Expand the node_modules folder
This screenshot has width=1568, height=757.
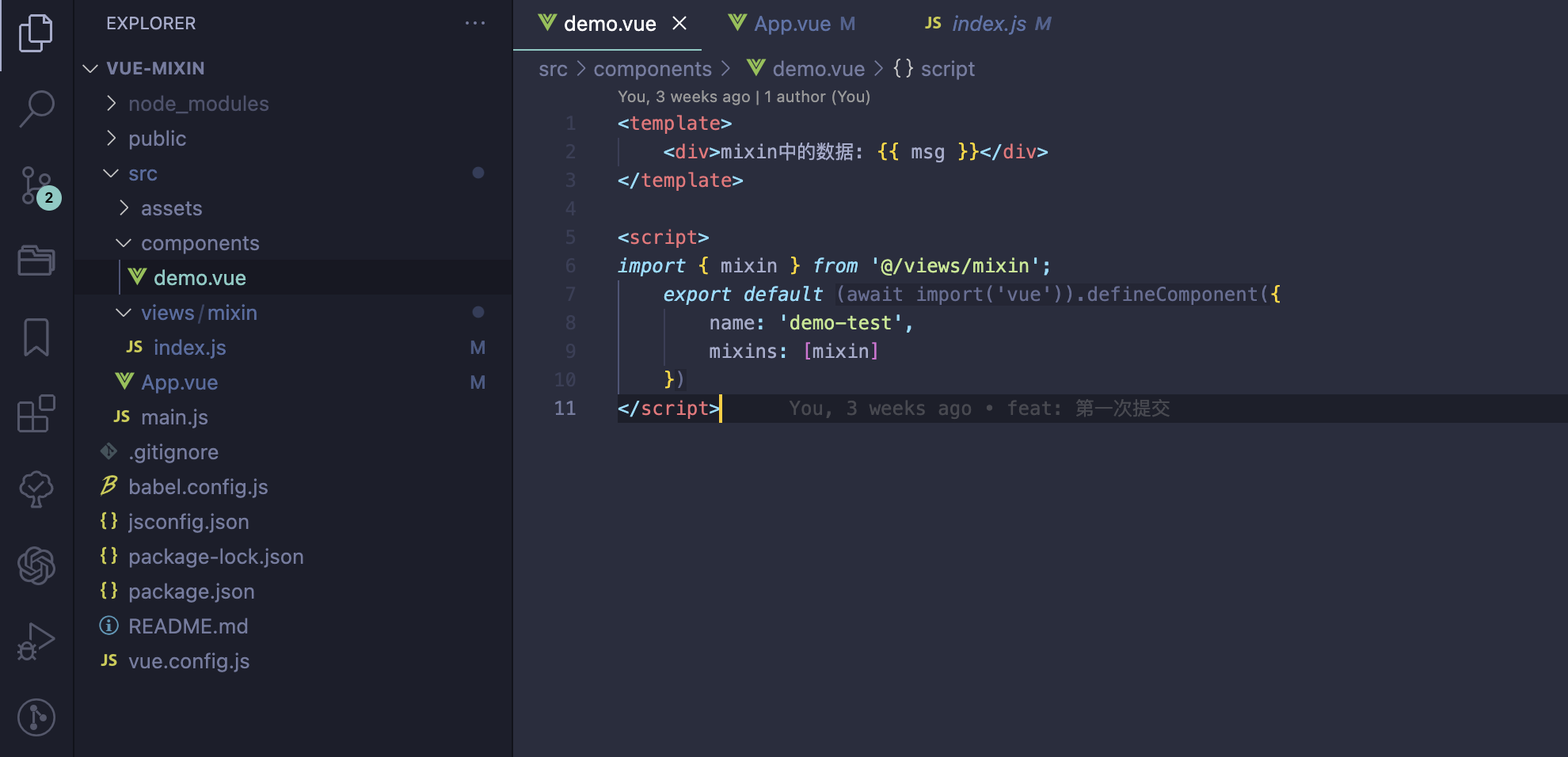click(x=112, y=104)
